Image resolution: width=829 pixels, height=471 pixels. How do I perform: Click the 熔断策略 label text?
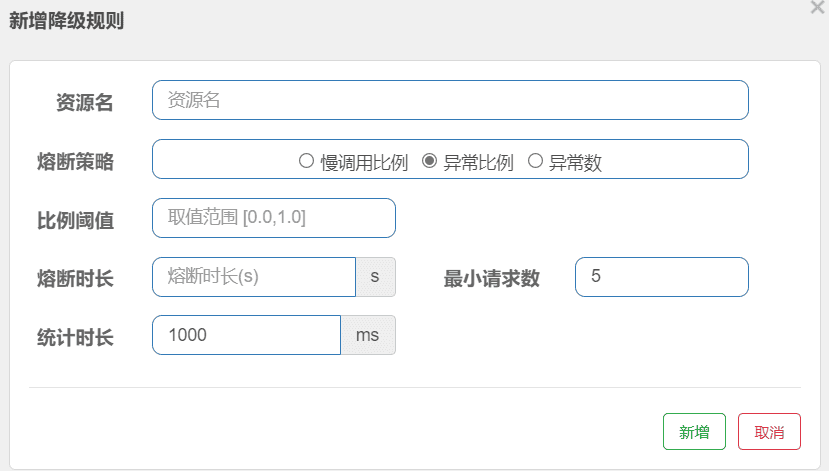(75, 162)
